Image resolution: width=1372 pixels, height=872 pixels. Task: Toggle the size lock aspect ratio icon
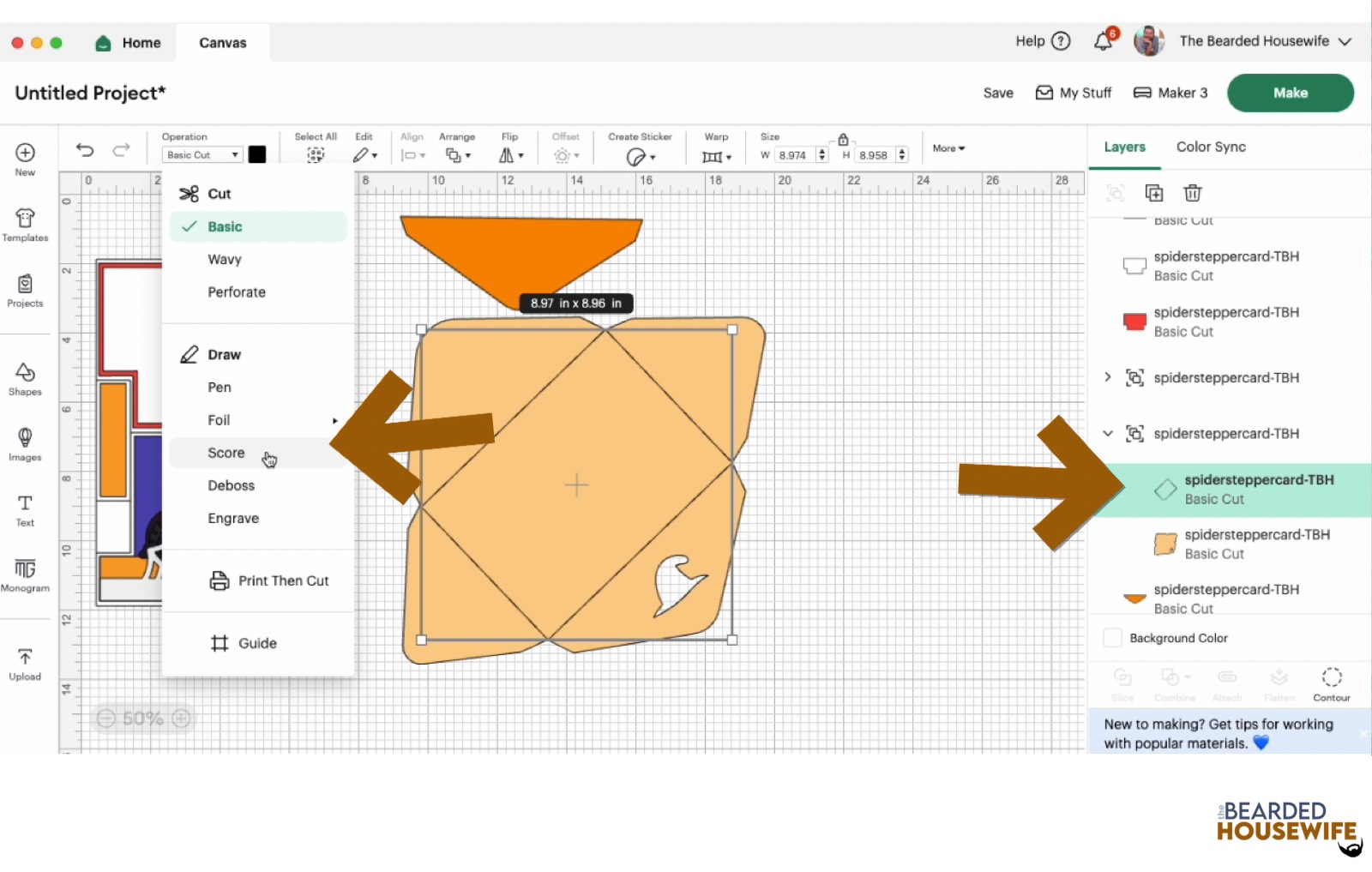(843, 140)
